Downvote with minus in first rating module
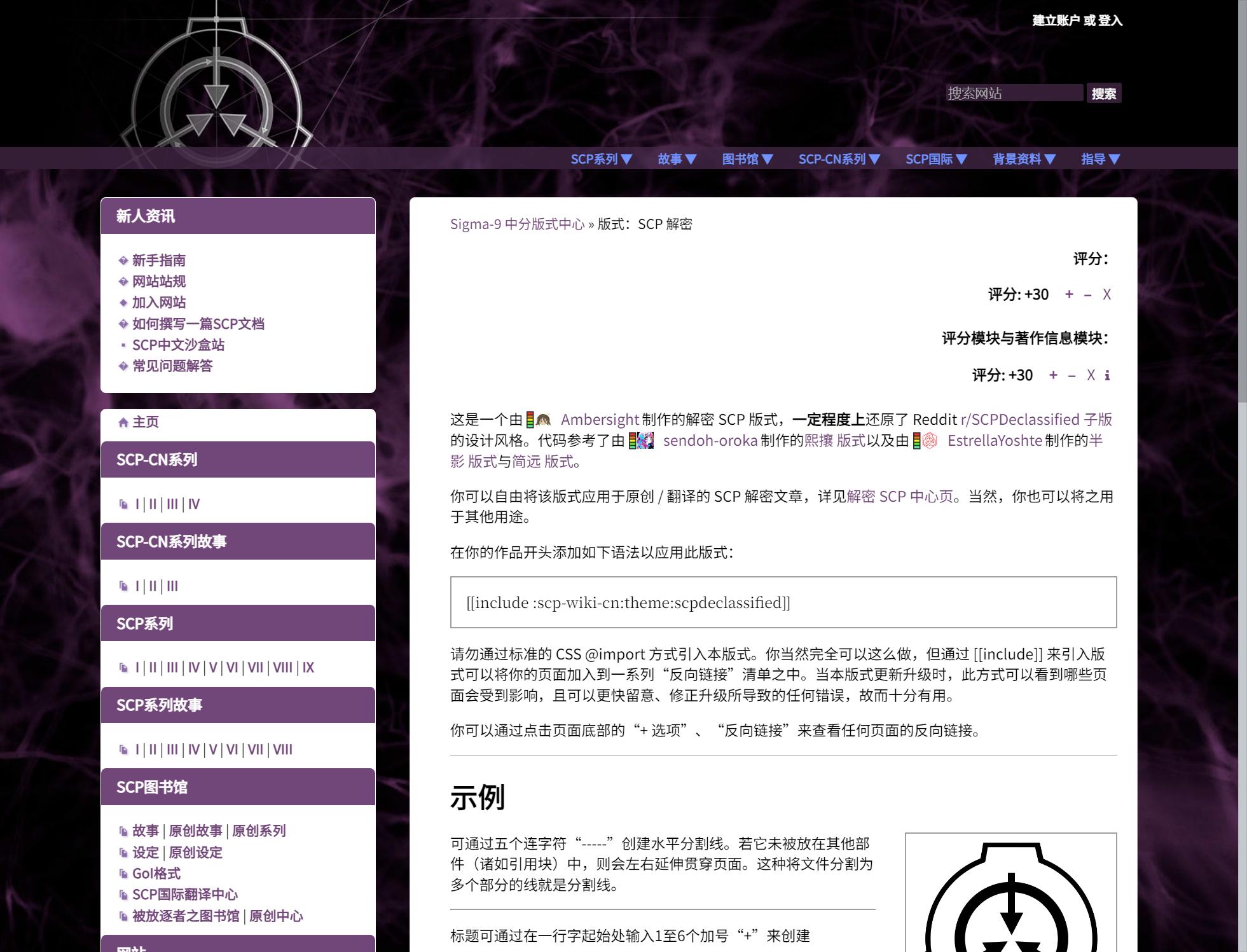This screenshot has height=952, width=1247. coord(1087,294)
